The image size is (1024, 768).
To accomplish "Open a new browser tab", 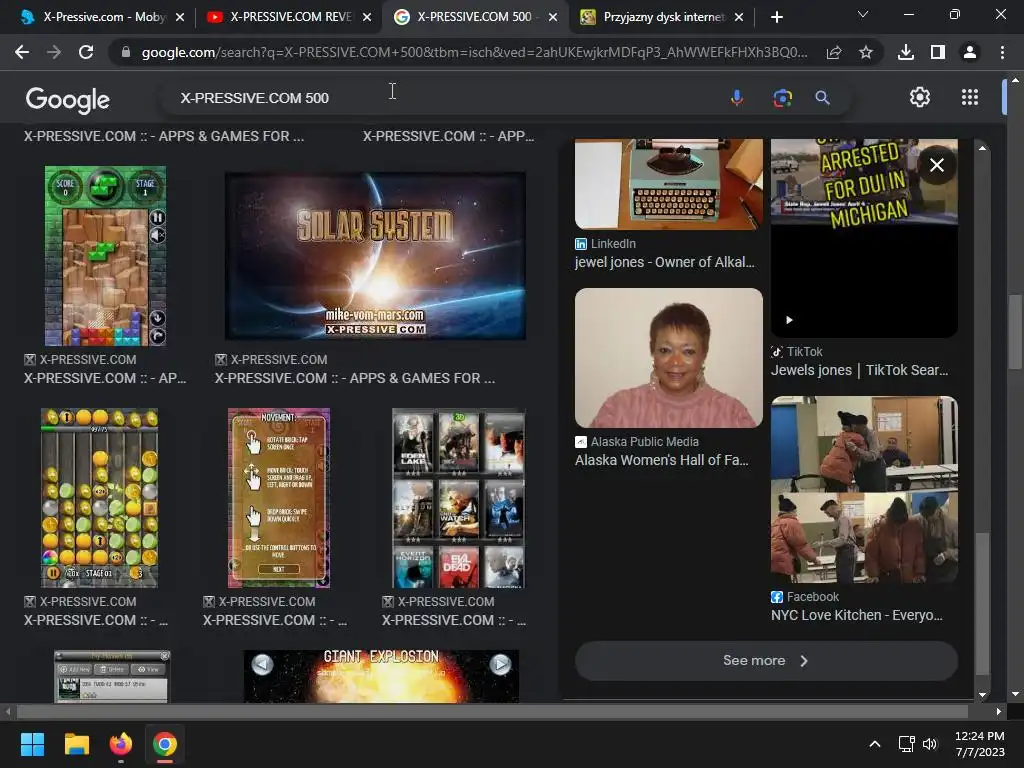I will click(x=776, y=17).
